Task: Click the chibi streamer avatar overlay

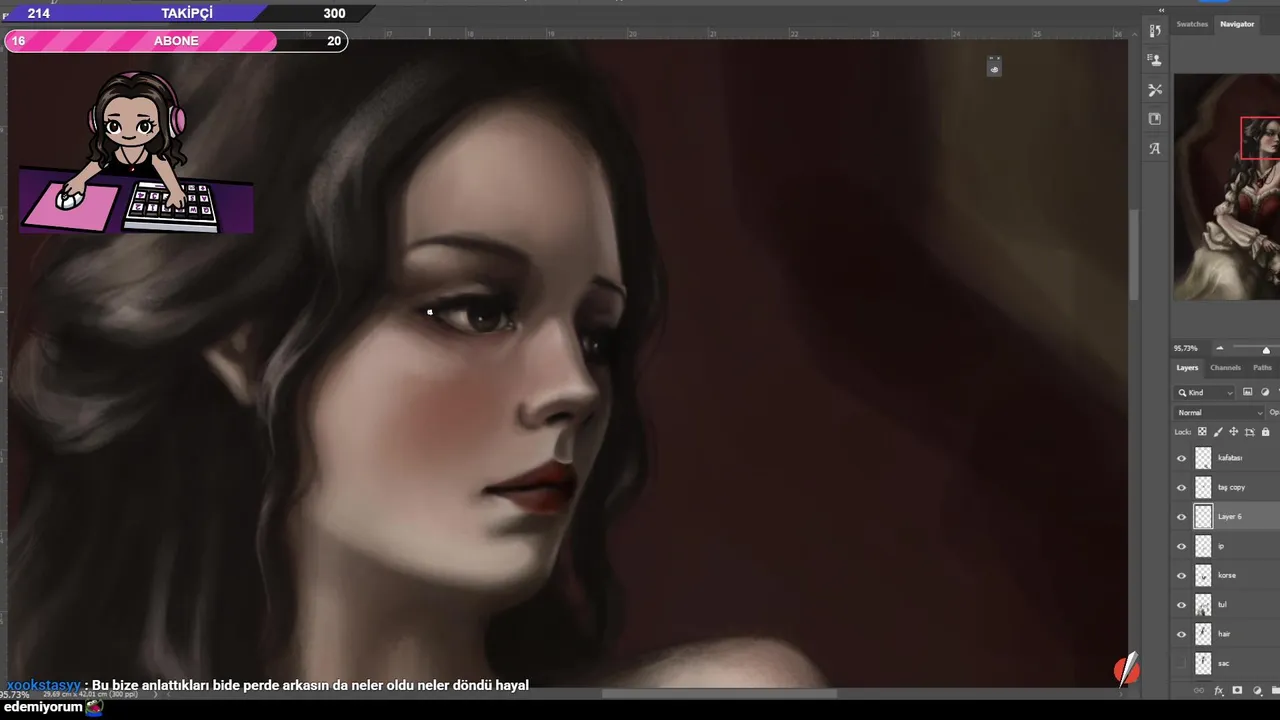Action: click(136, 152)
